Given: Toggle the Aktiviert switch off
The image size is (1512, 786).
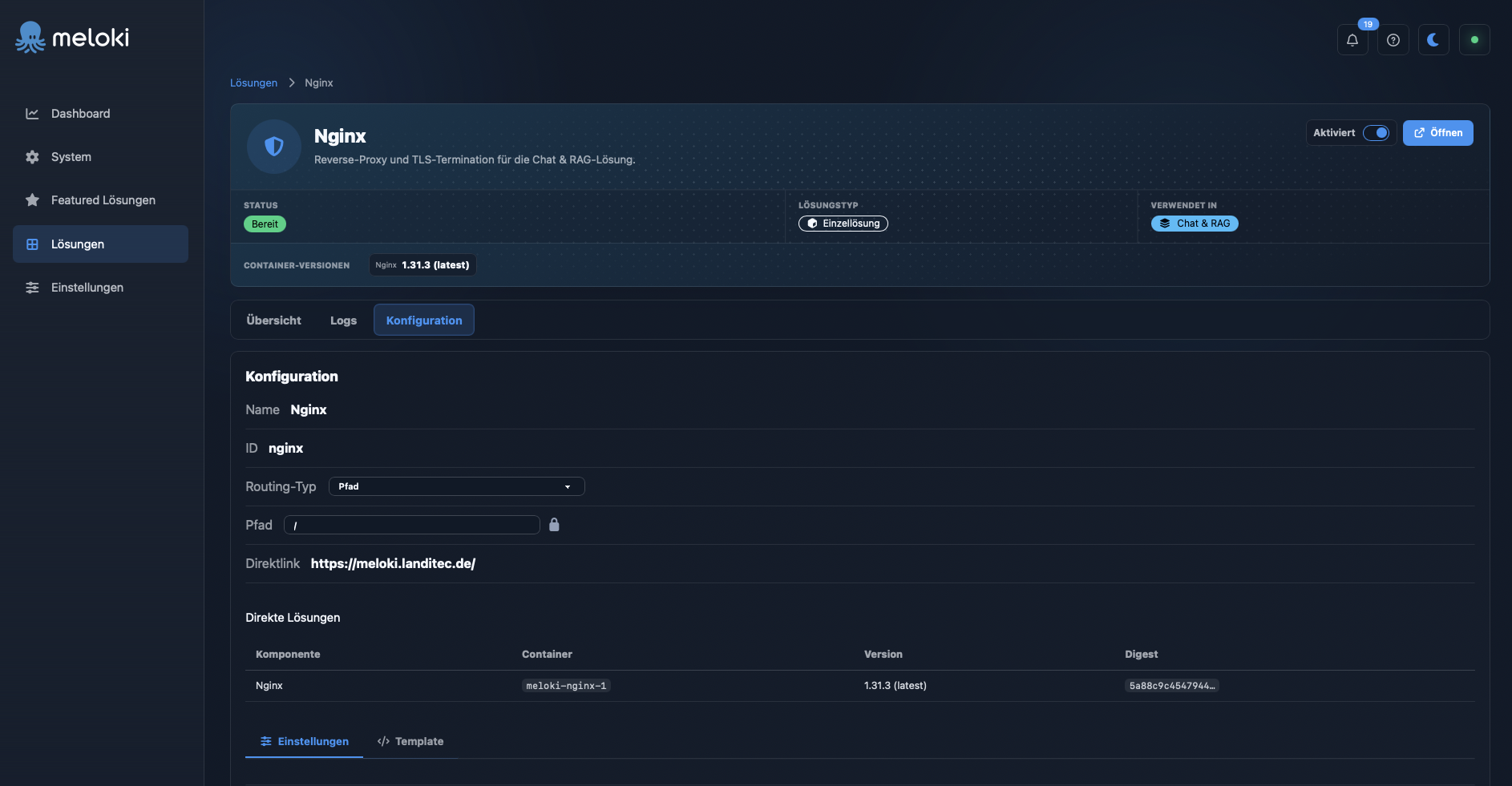Looking at the screenshot, I should [1376, 133].
